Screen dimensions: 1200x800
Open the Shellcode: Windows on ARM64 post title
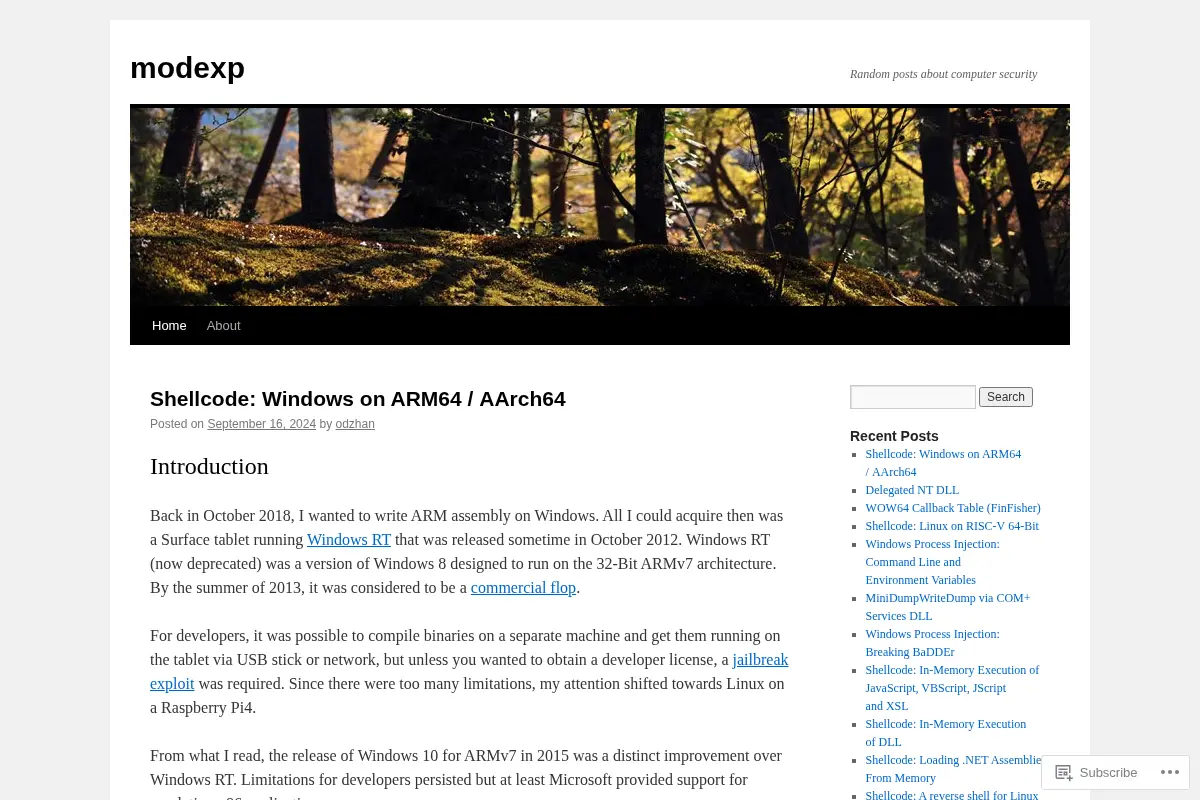click(358, 399)
